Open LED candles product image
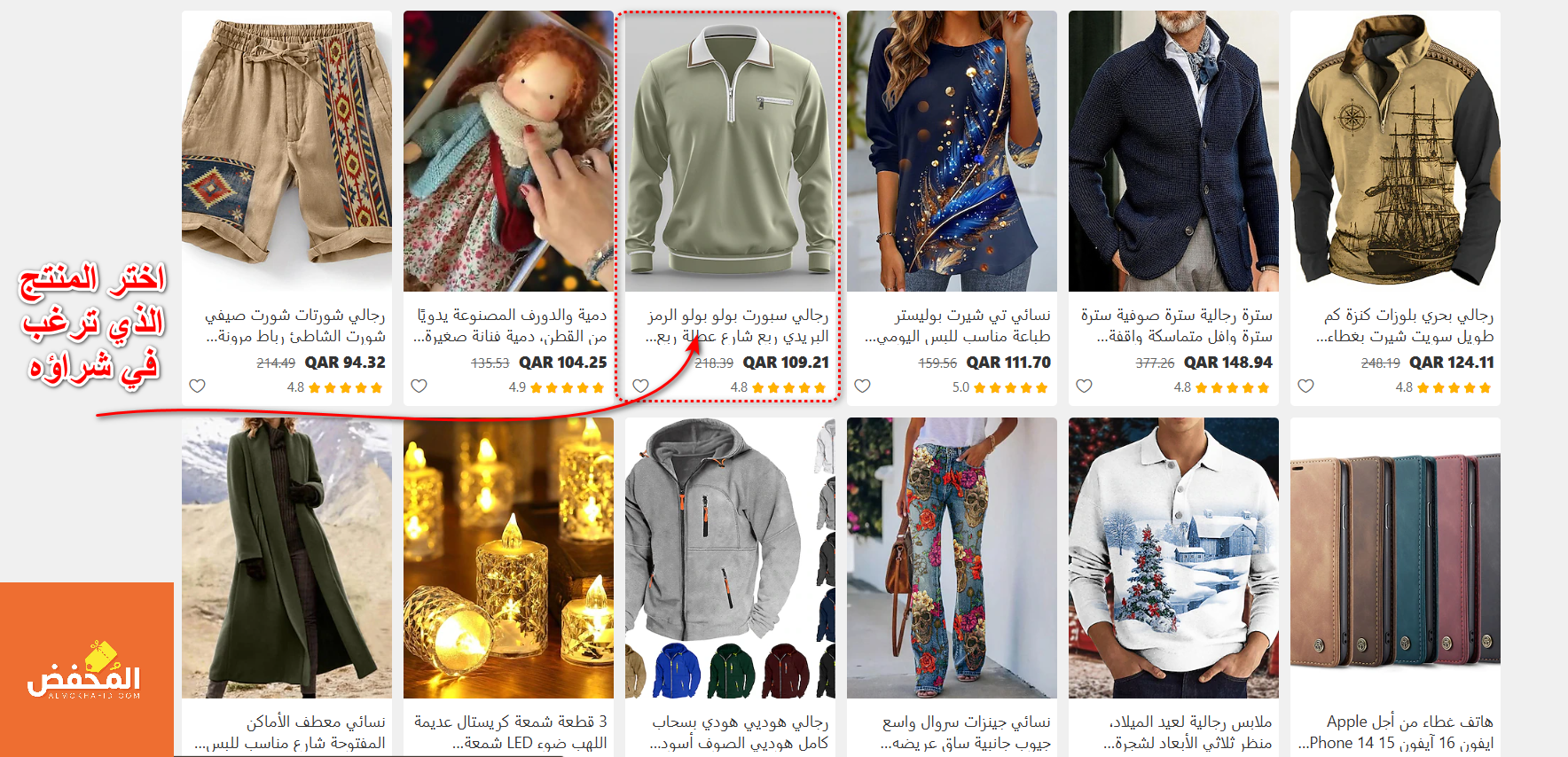 (x=508, y=558)
